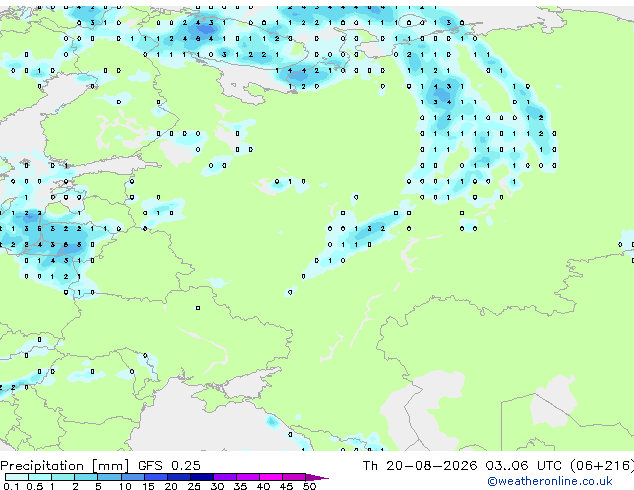Select the 30–35 mm purple swatch

(225, 477)
